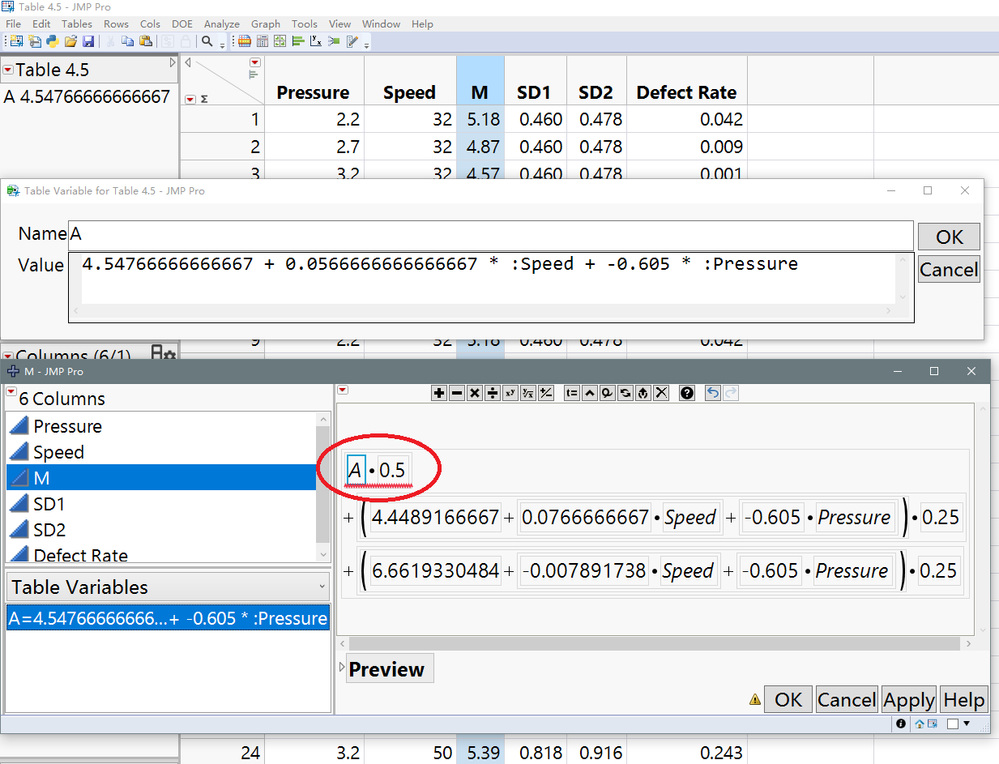Open the Distribution (green bars) toolbar icon

[298, 41]
